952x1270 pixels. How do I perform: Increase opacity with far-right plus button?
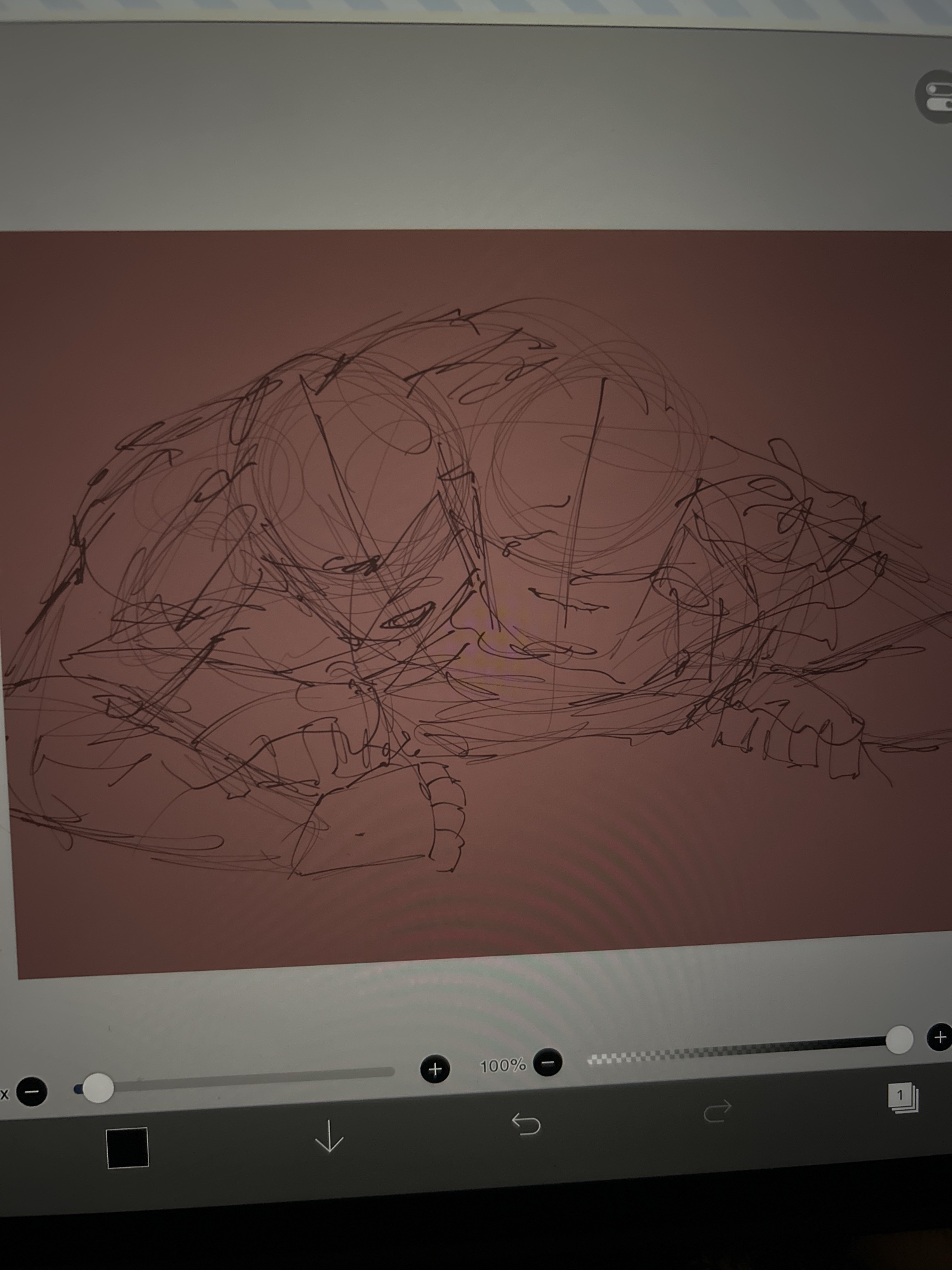point(939,1038)
